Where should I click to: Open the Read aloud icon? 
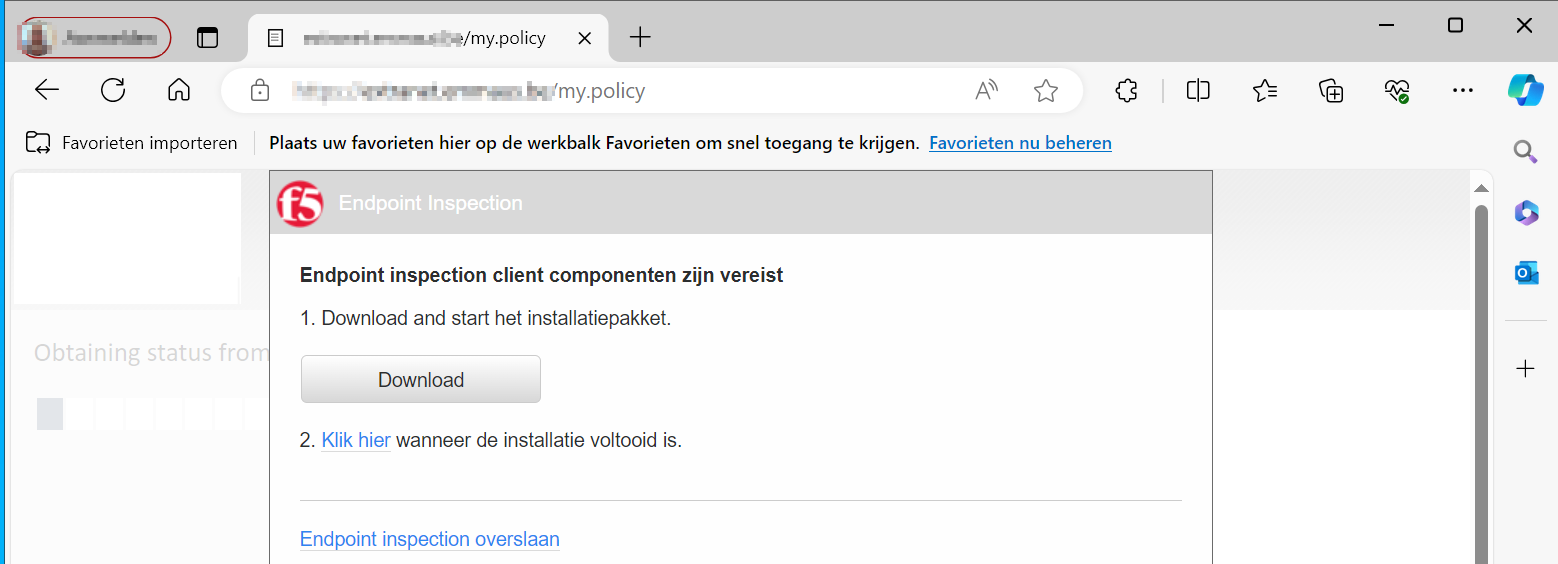coord(986,91)
